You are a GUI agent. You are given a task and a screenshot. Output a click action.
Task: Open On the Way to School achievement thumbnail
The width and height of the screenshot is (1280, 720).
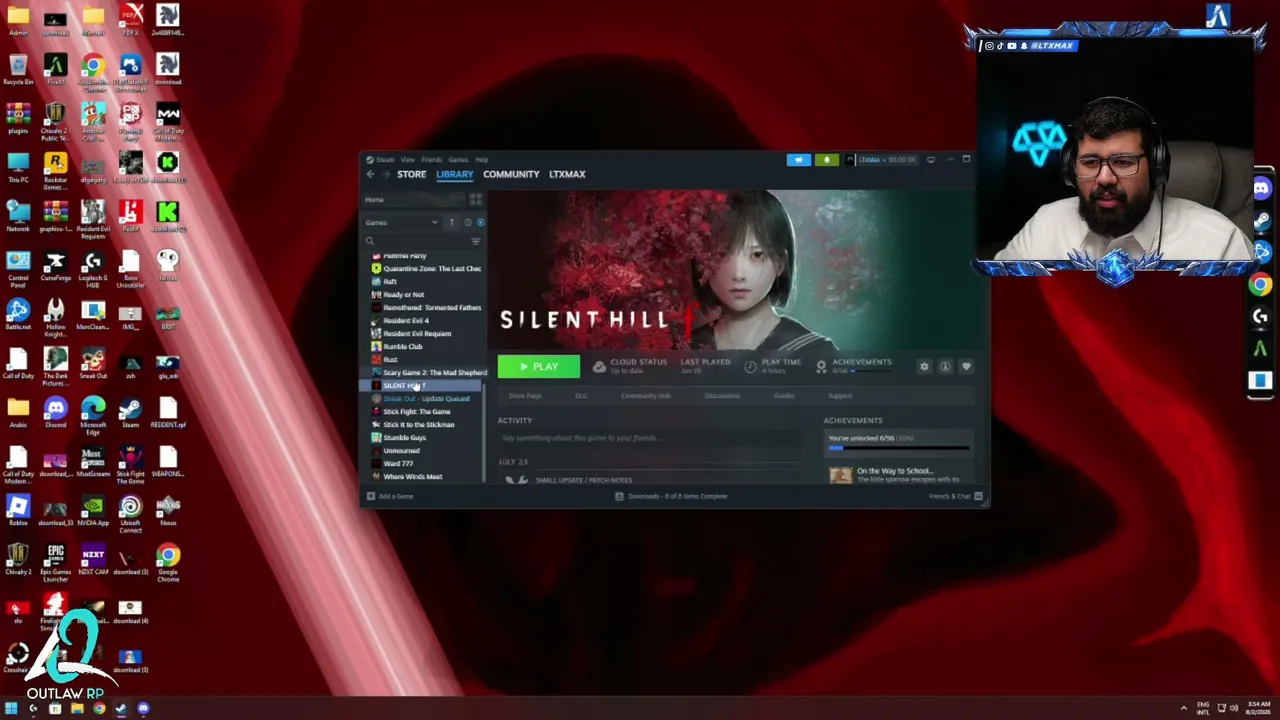pyautogui.click(x=840, y=475)
